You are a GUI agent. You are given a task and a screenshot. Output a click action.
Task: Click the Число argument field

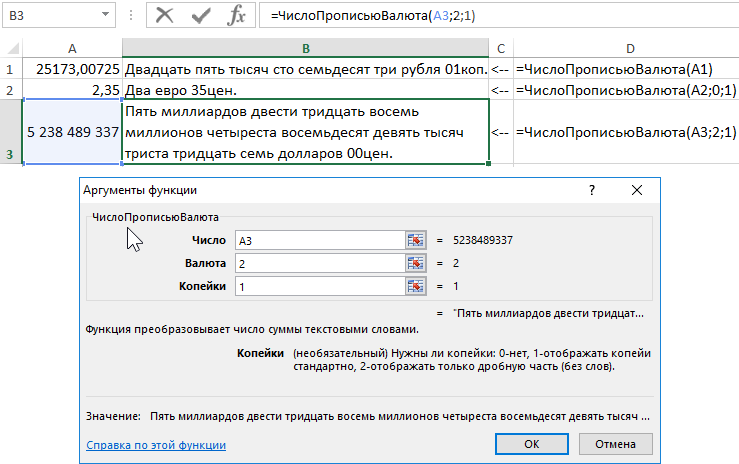point(320,240)
